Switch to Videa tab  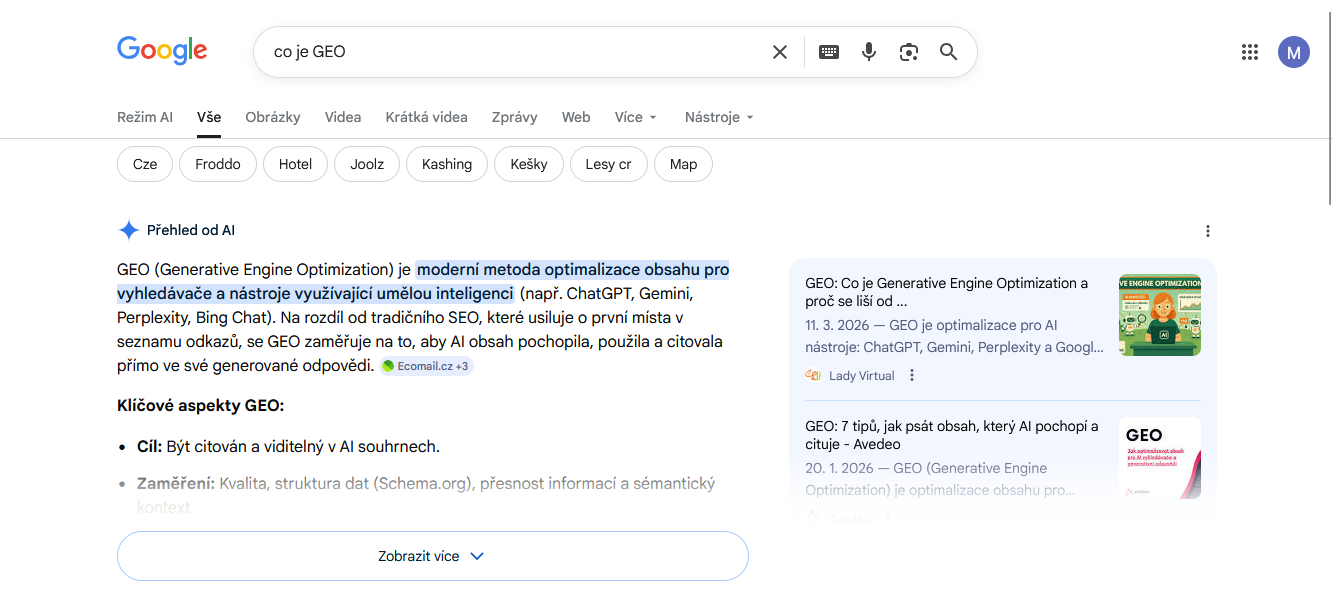tap(343, 117)
